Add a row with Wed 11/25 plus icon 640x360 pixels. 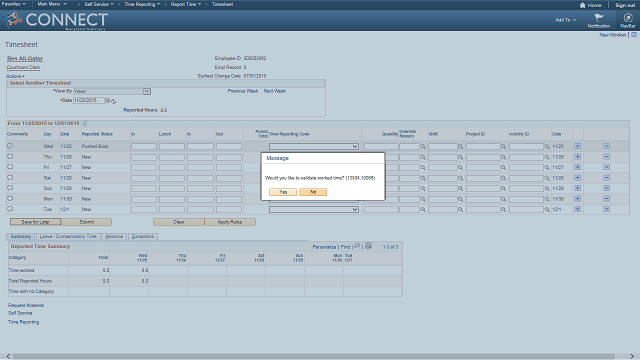click(578, 146)
